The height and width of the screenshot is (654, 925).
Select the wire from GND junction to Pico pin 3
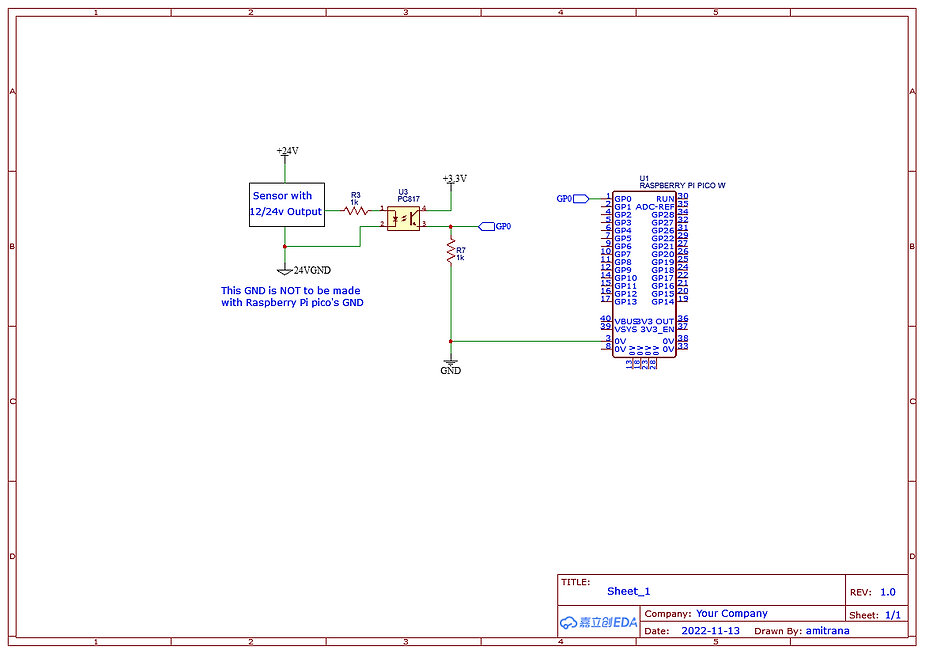[526, 341]
